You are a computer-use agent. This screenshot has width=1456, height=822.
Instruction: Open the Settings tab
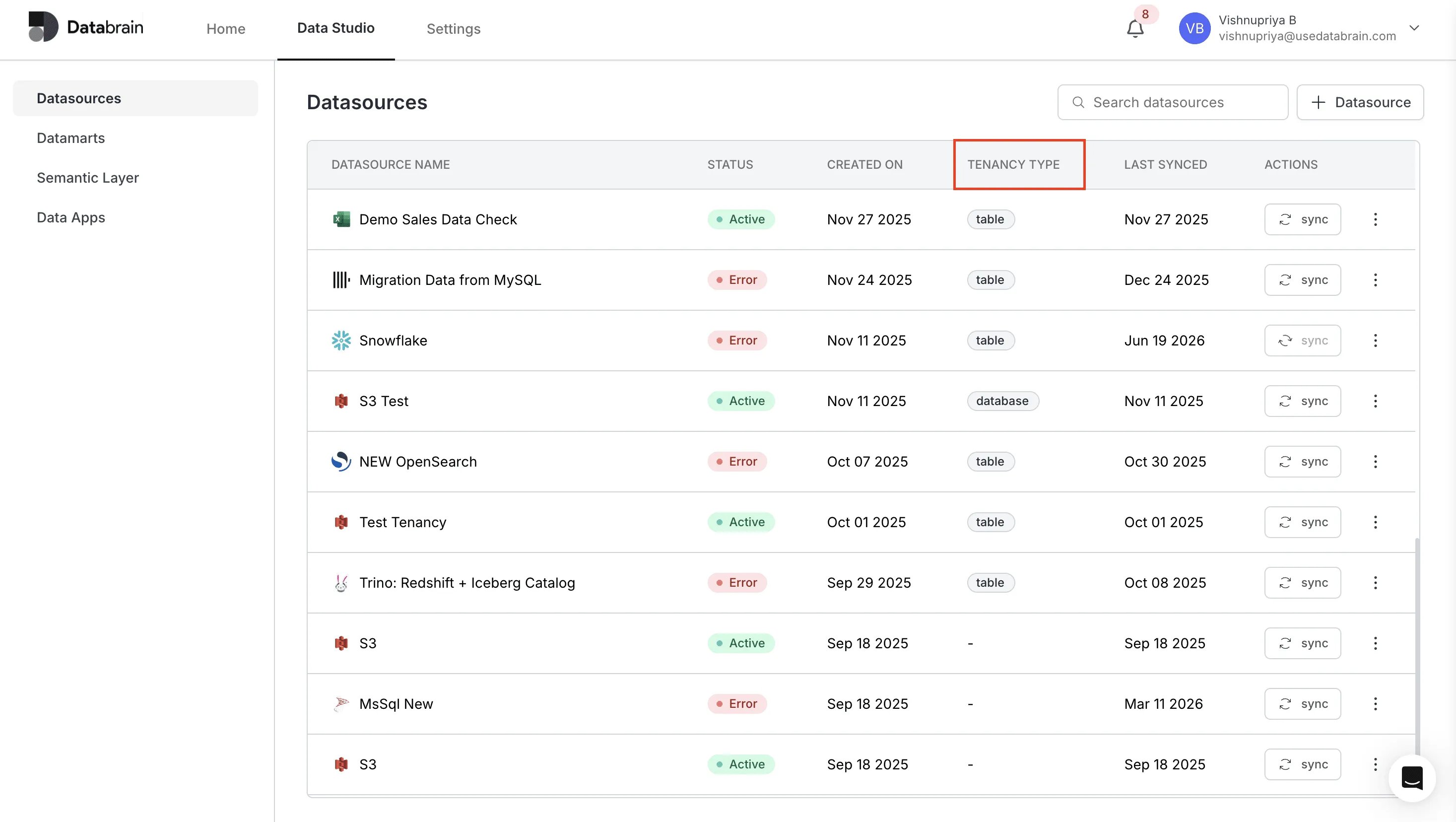point(453,29)
